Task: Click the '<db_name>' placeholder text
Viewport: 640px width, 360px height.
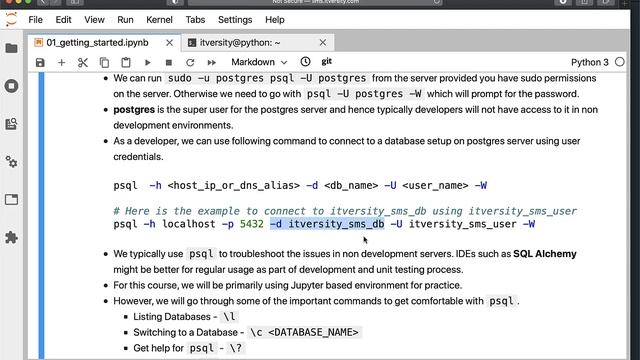Action: [x=351, y=185]
